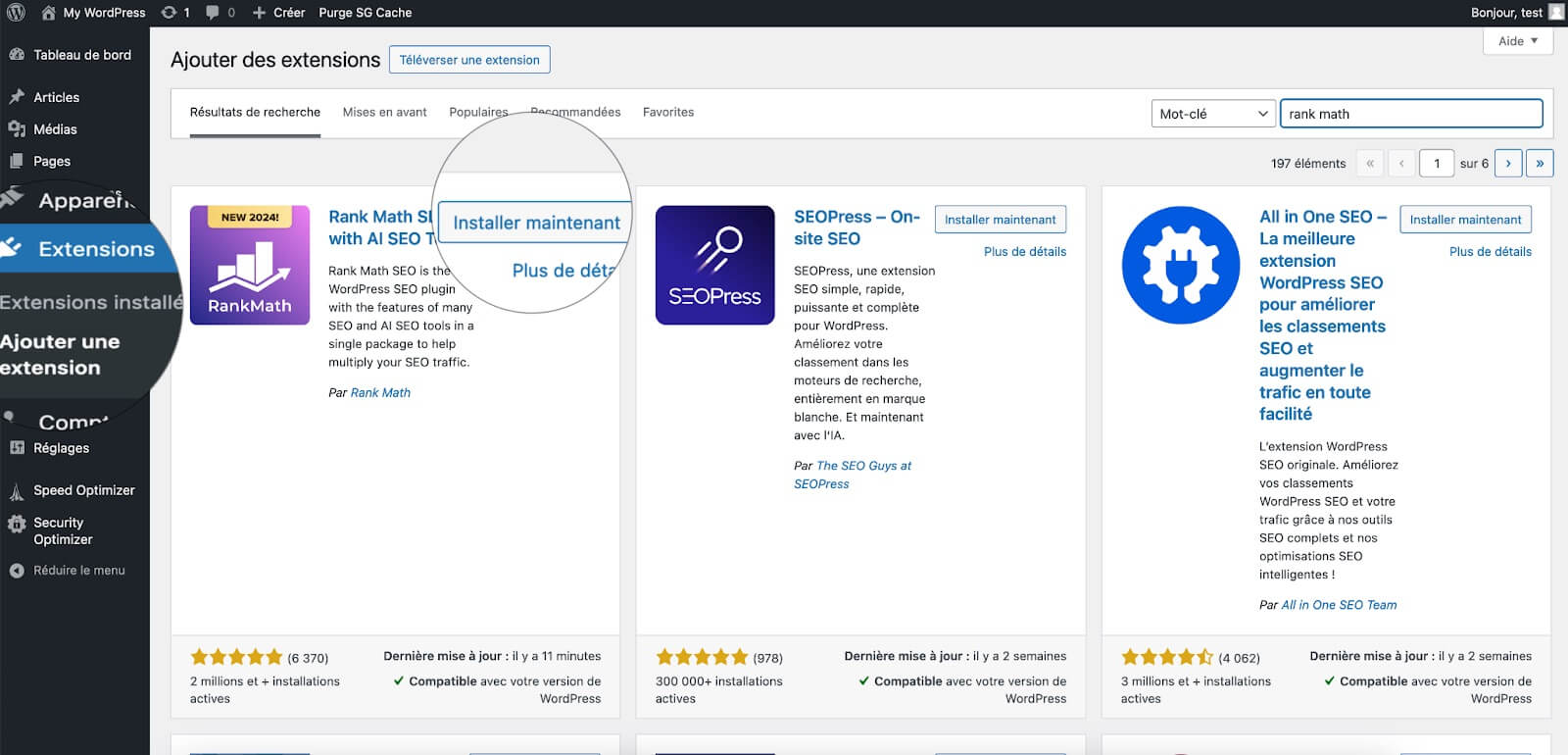This screenshot has height=755, width=1568.
Task: Click Créer in admin bar
Action: [x=289, y=13]
